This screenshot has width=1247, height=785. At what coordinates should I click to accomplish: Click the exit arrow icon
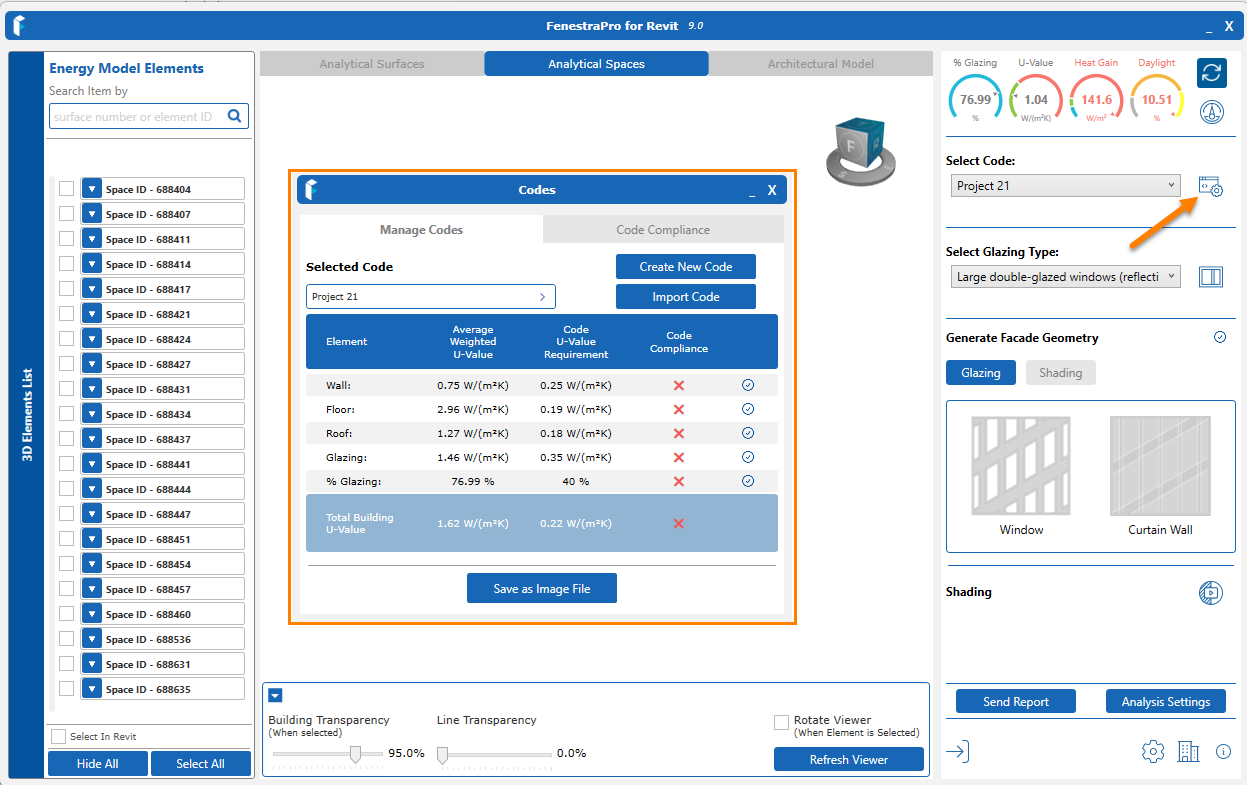coord(958,752)
